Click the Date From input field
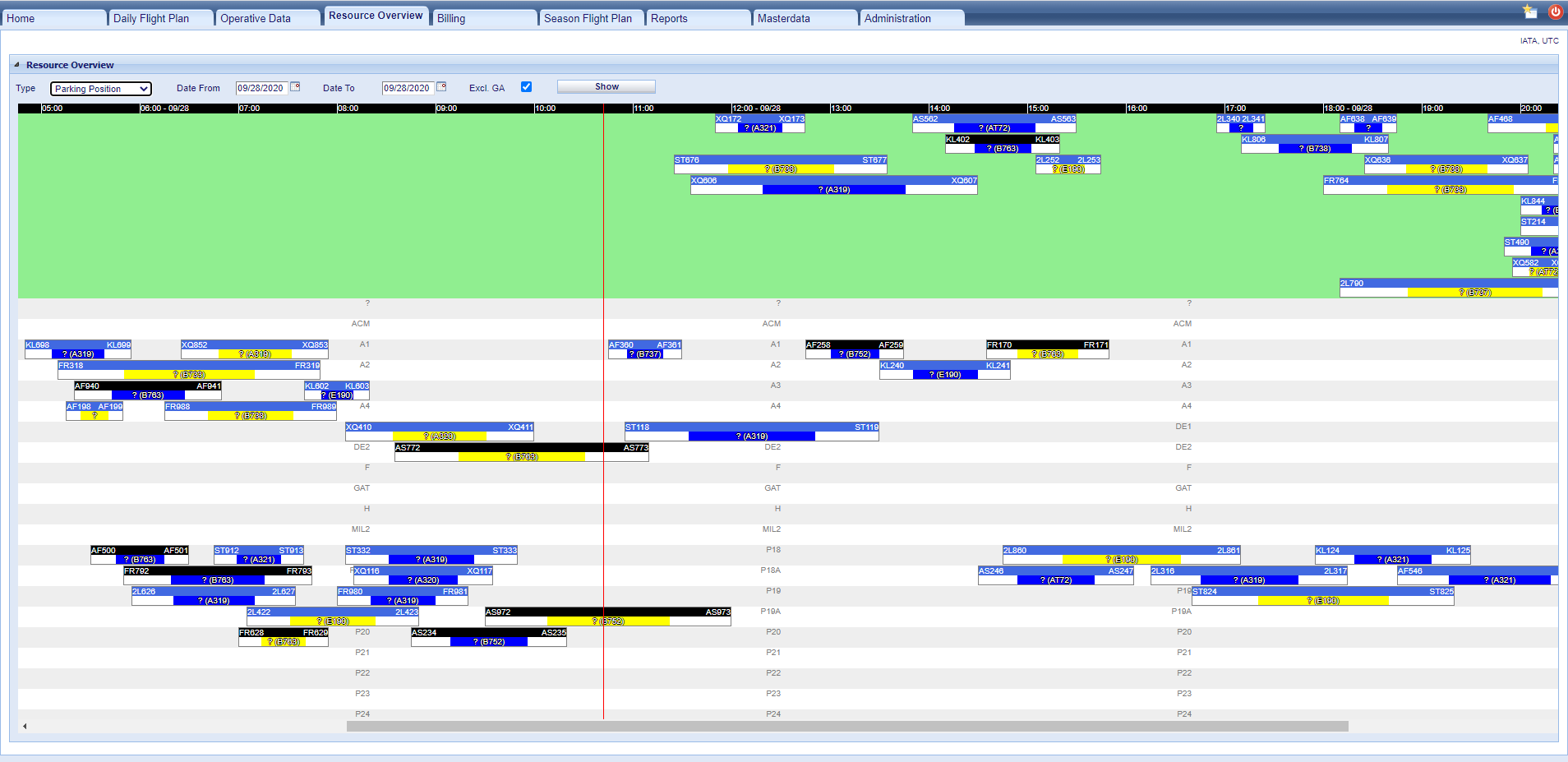 (x=261, y=88)
